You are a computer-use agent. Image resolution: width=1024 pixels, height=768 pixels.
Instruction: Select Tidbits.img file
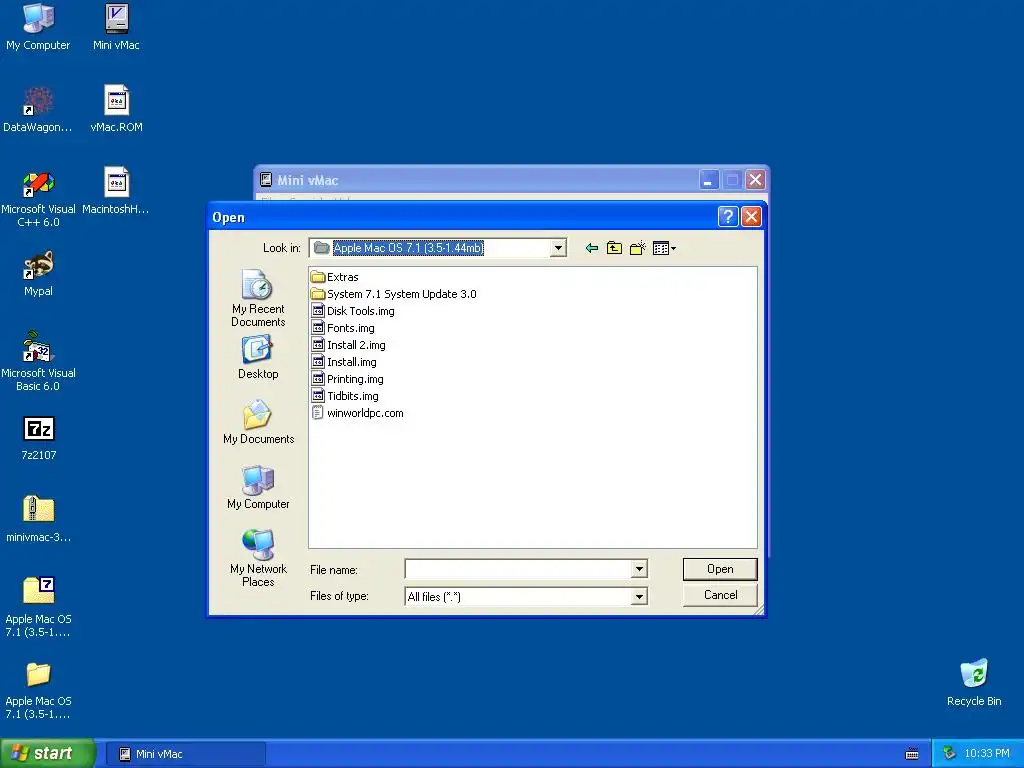[345, 396]
